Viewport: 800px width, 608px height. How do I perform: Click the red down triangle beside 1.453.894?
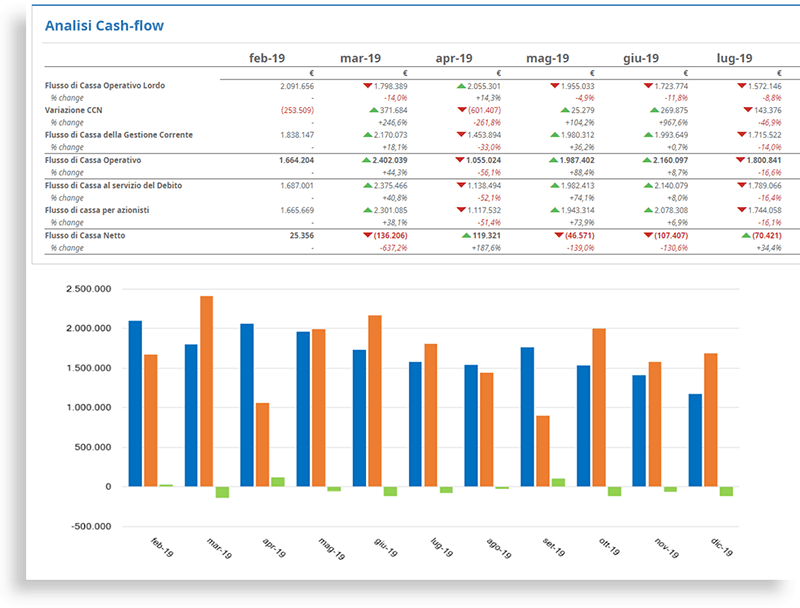point(461,135)
